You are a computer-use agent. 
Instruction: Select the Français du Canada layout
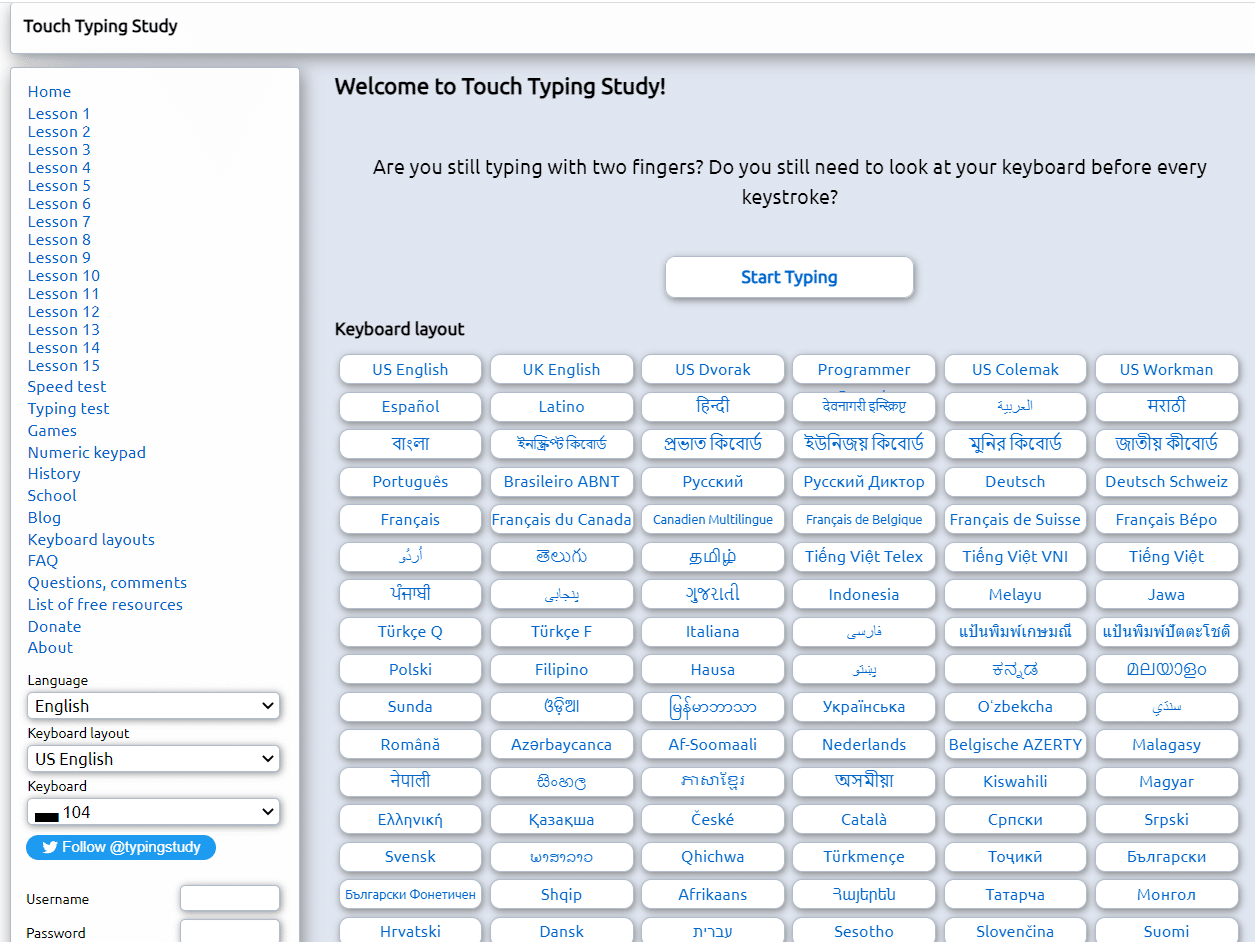pyautogui.click(x=561, y=519)
